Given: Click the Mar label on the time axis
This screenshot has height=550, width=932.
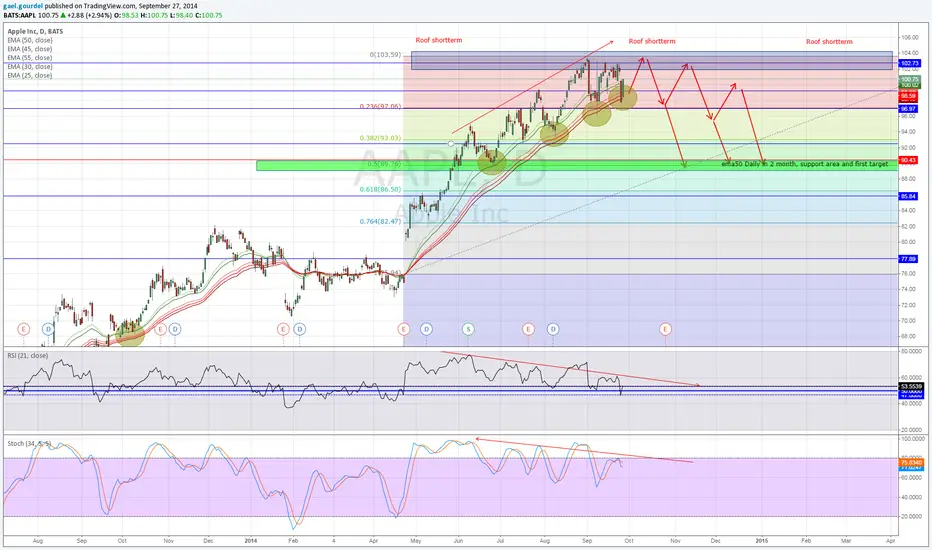Looking at the screenshot, I should (x=846, y=540).
